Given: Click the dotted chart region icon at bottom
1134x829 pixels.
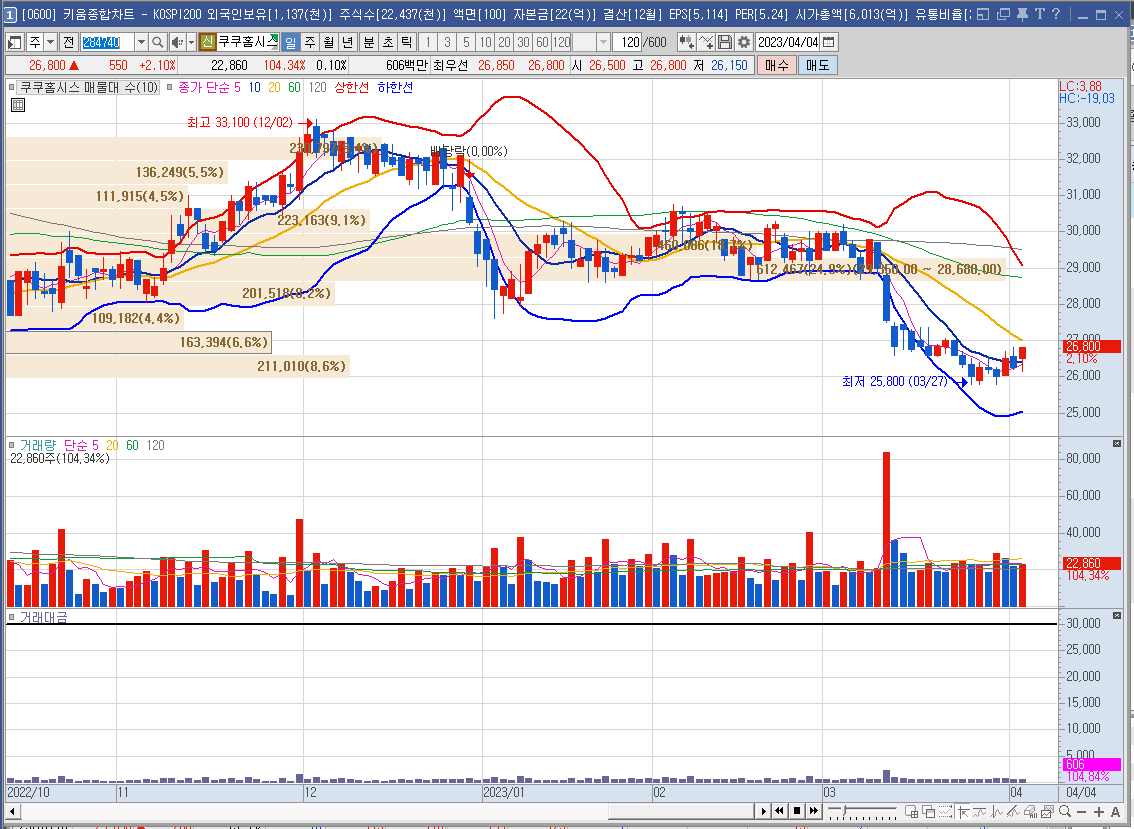Looking at the screenshot, I should click(x=945, y=812).
